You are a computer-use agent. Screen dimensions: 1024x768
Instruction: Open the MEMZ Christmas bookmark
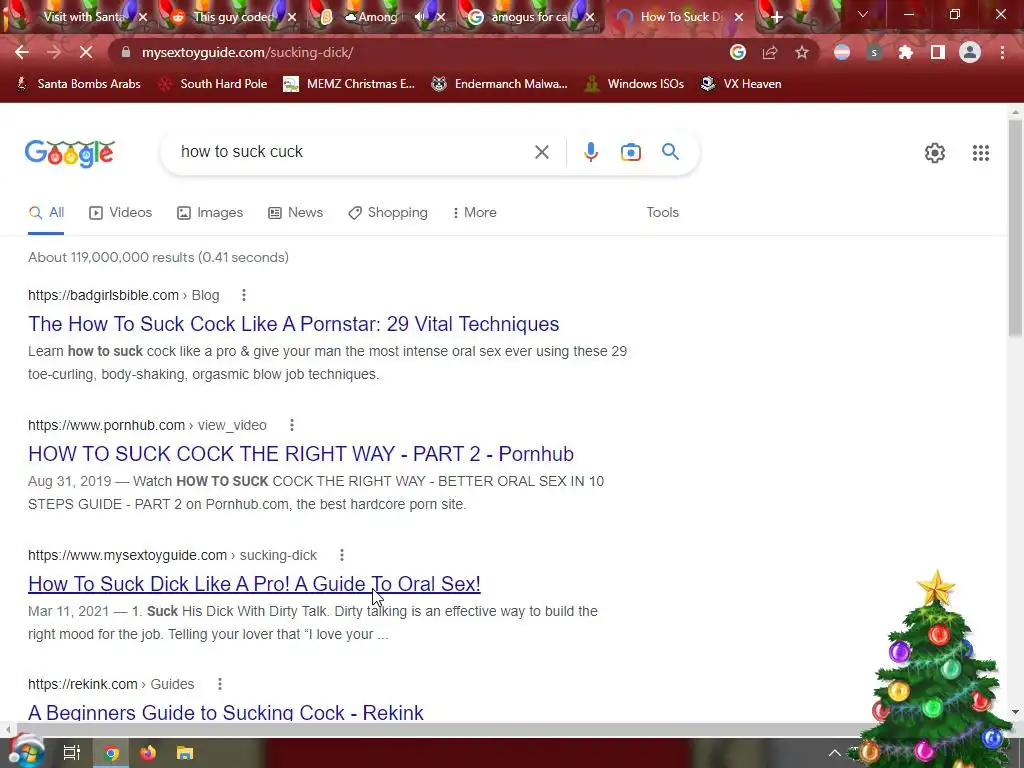(349, 84)
